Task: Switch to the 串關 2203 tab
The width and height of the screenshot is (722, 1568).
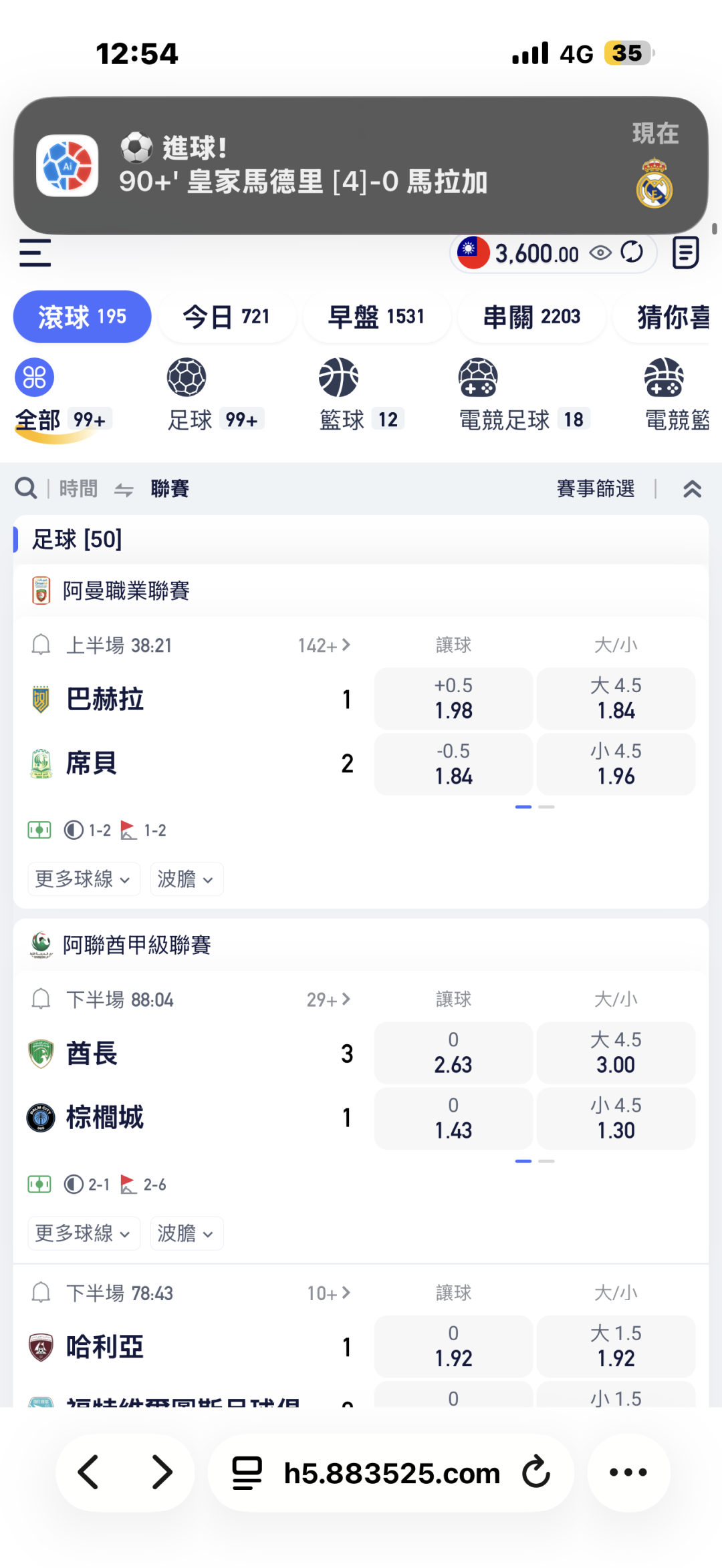Action: (531, 317)
